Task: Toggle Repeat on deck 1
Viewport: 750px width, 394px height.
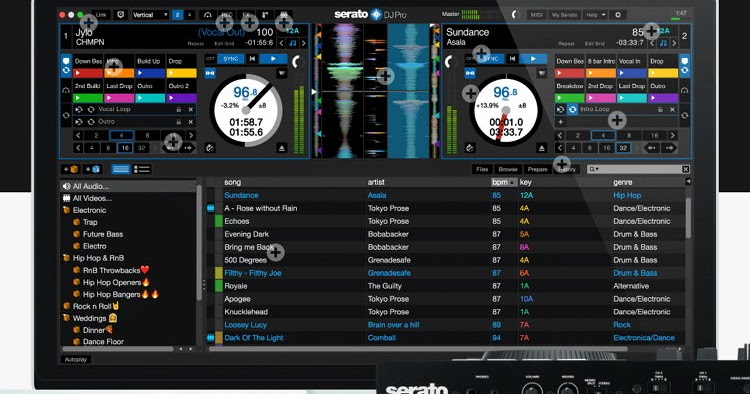Action: pos(196,44)
